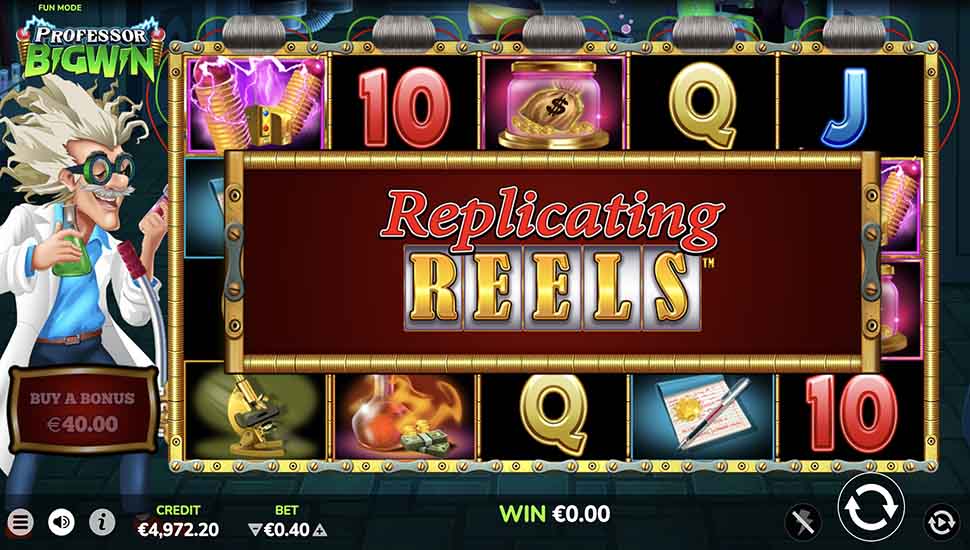Decrease the bet amount arrow
The height and width of the screenshot is (550, 970).
[x=255, y=530]
